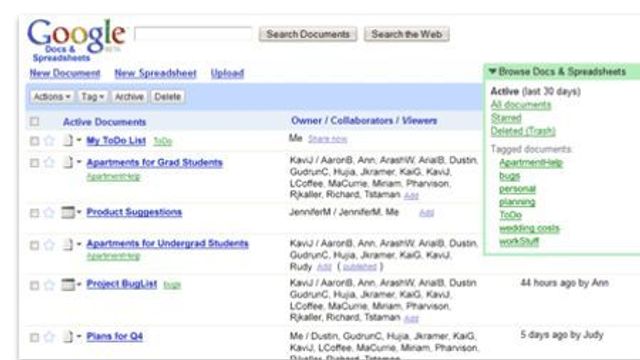Open dropdown arrow next to Product Suggestions
Image resolution: width=640 pixels, height=360 pixels.
(x=79, y=212)
